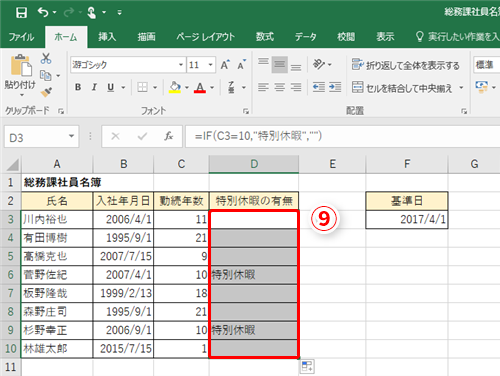Click the Increase Indent icon
Screen dimensions: 500x376
(335, 87)
